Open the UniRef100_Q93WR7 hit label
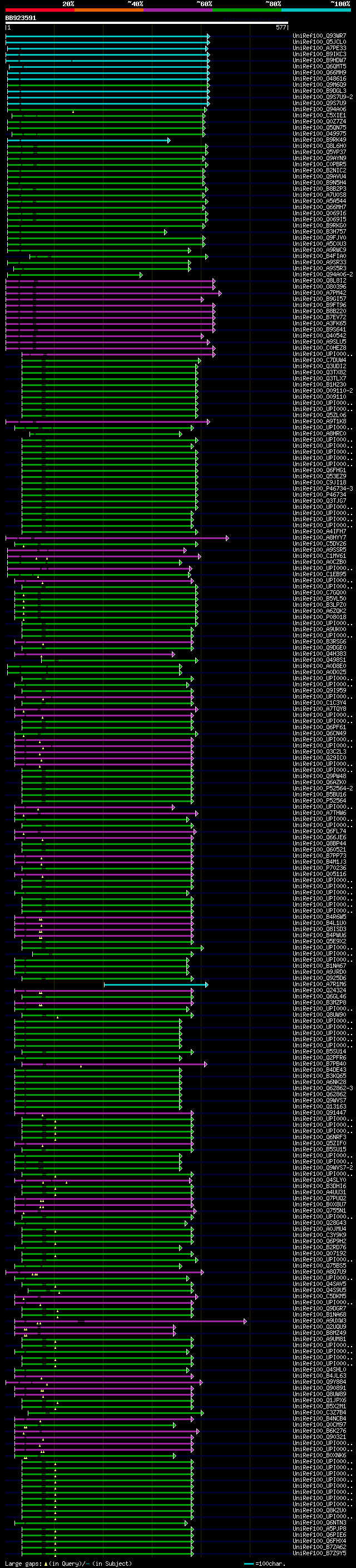This screenshot has width=356, height=1568. click(319, 36)
